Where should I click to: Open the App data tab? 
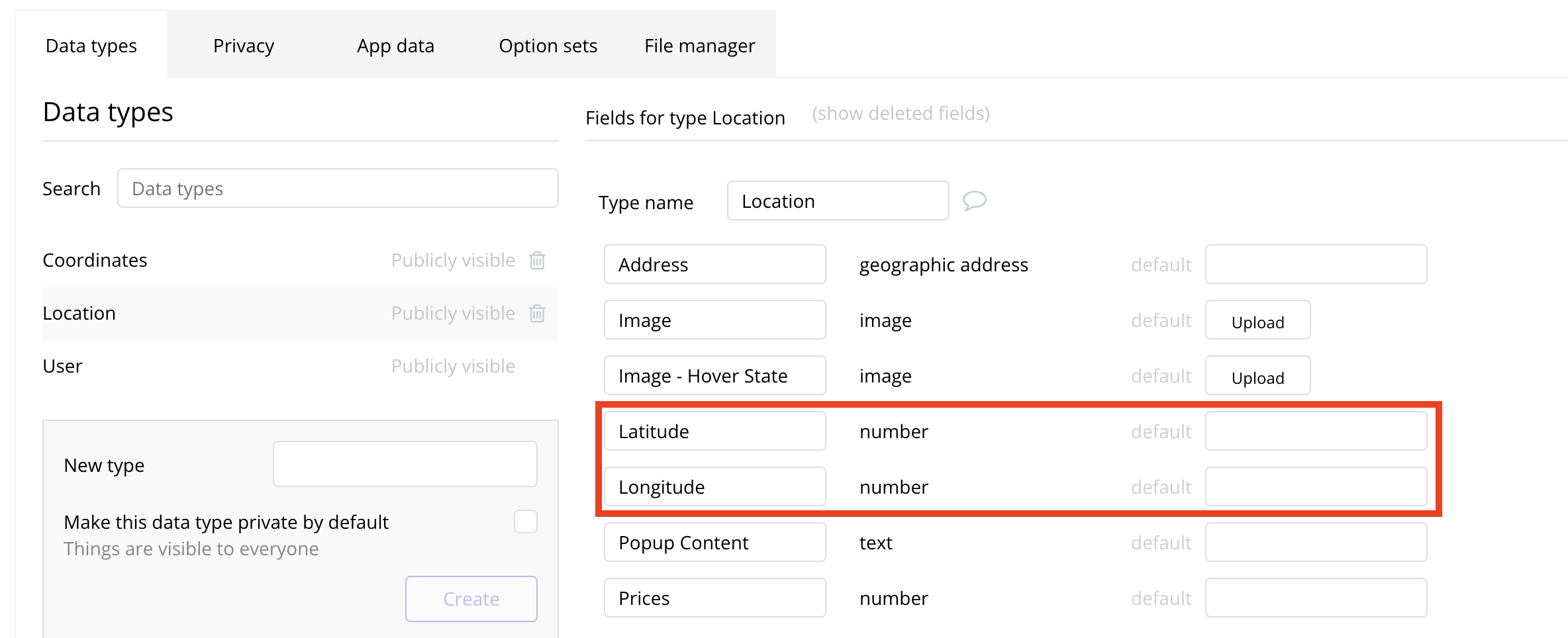[395, 46]
